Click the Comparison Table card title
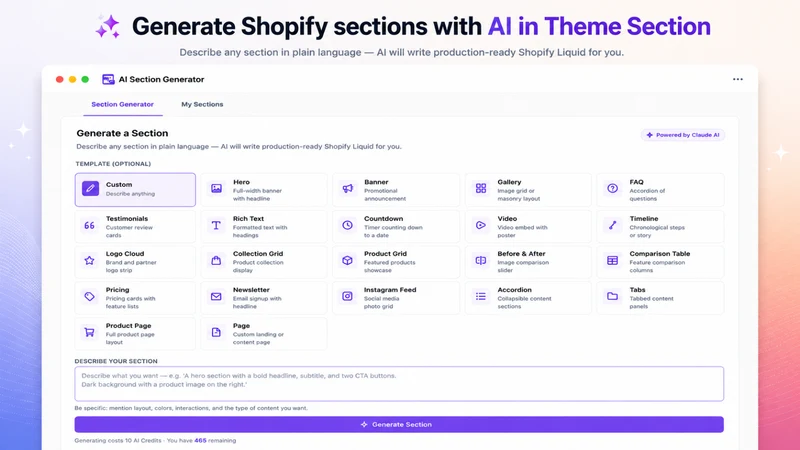 (x=660, y=254)
